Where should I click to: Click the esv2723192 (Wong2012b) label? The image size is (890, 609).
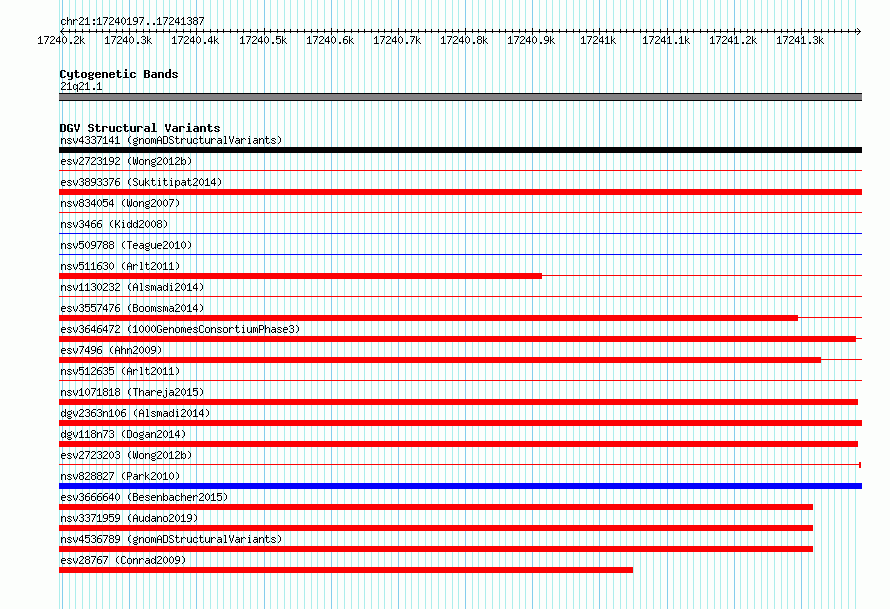click(x=126, y=161)
